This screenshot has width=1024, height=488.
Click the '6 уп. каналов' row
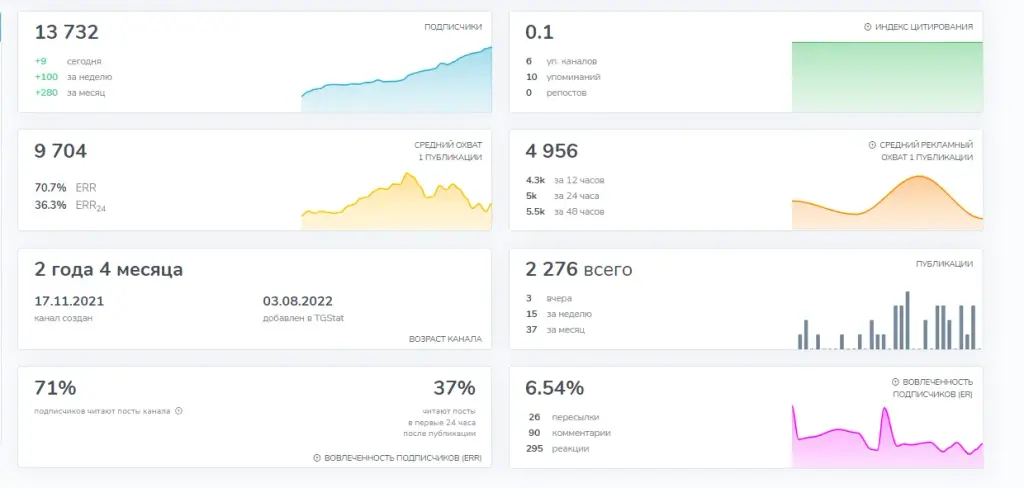(x=561, y=61)
